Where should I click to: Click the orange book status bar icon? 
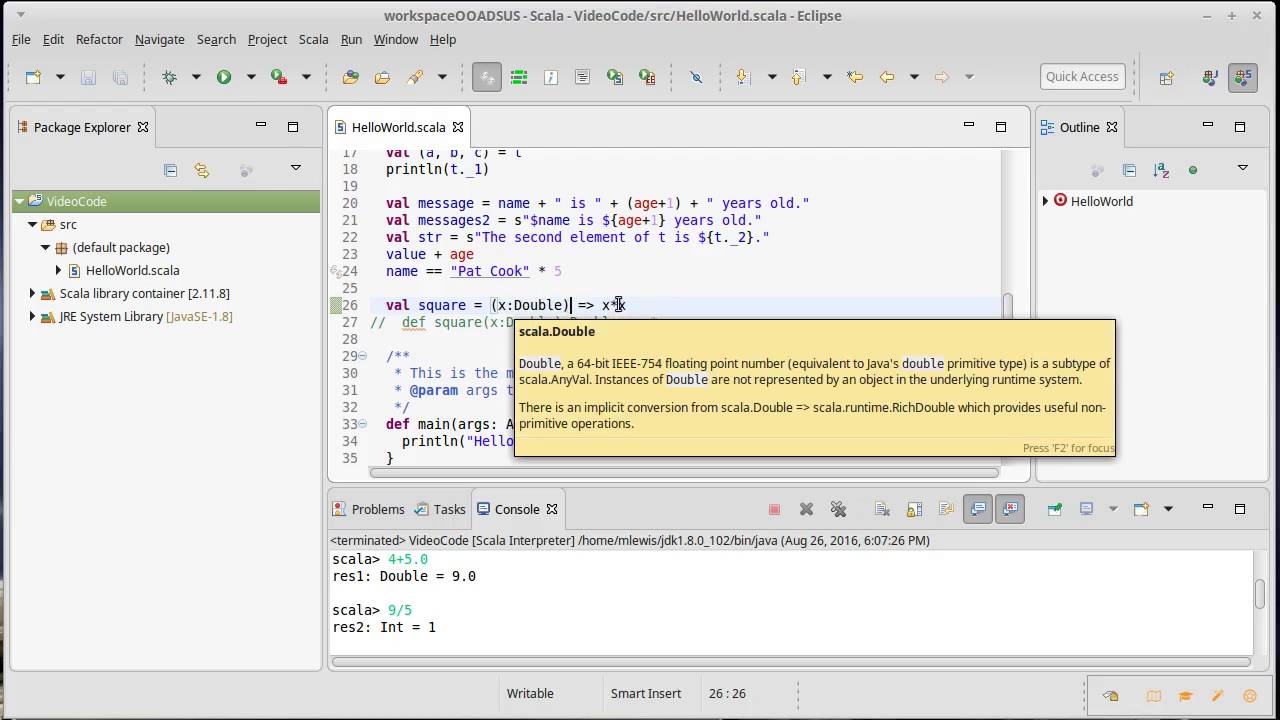1154,696
